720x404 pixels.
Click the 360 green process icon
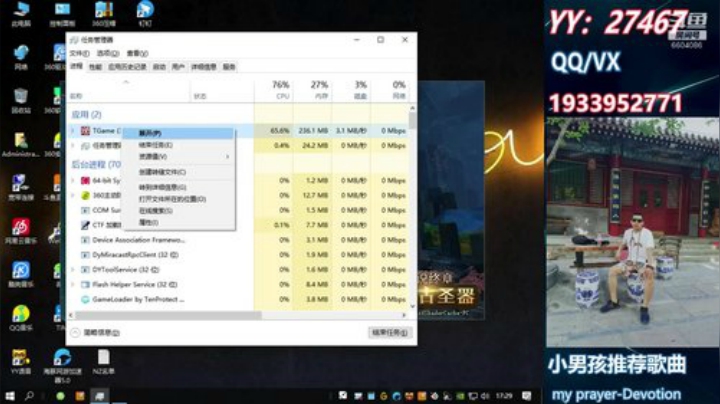pyautogui.click(x=85, y=195)
